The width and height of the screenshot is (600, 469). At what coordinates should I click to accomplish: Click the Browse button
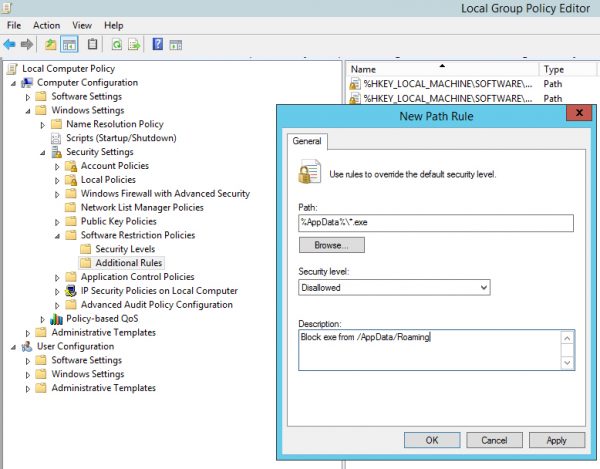[x=331, y=245]
